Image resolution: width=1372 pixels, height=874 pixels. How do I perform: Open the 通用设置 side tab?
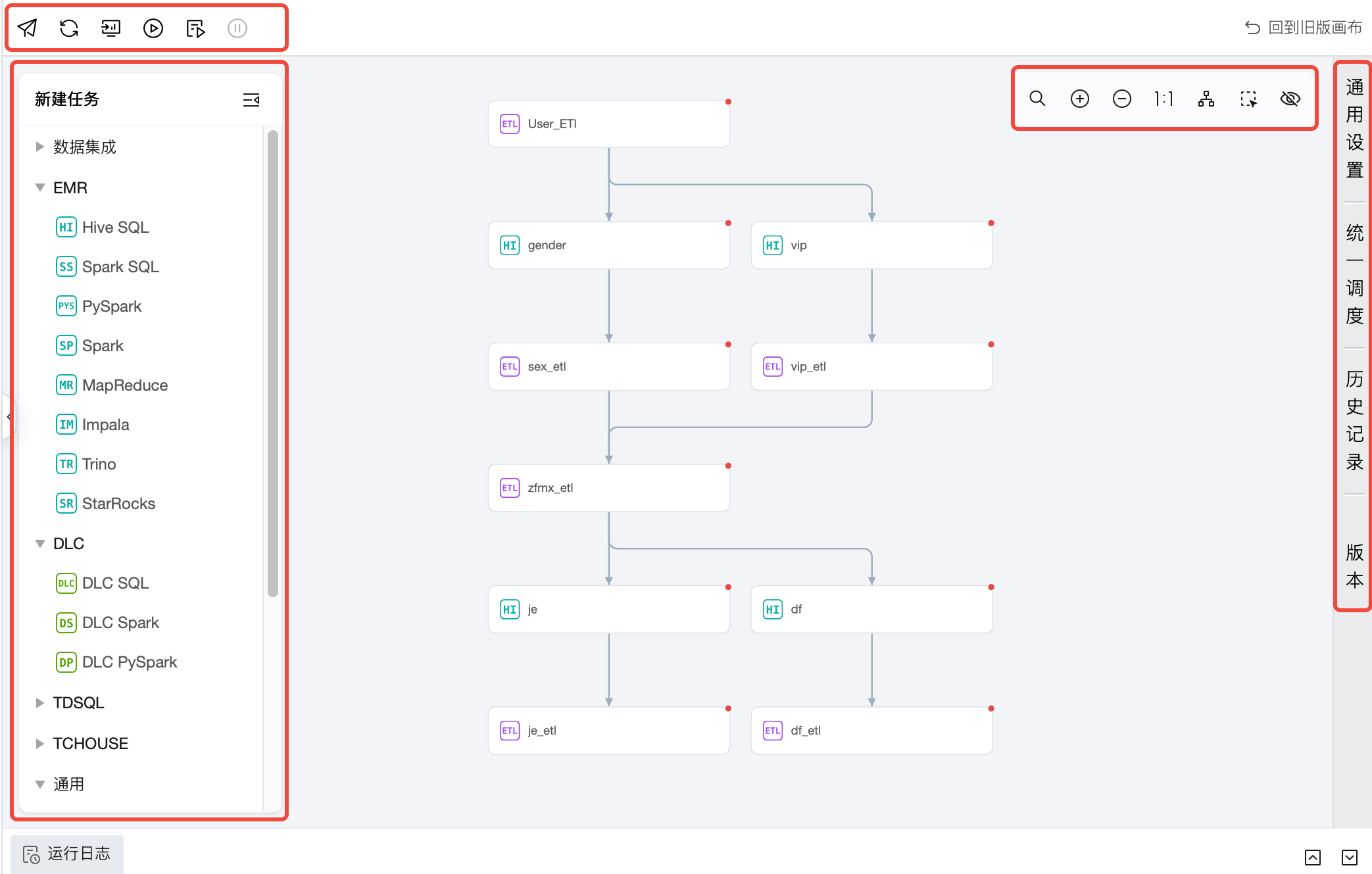[1354, 129]
